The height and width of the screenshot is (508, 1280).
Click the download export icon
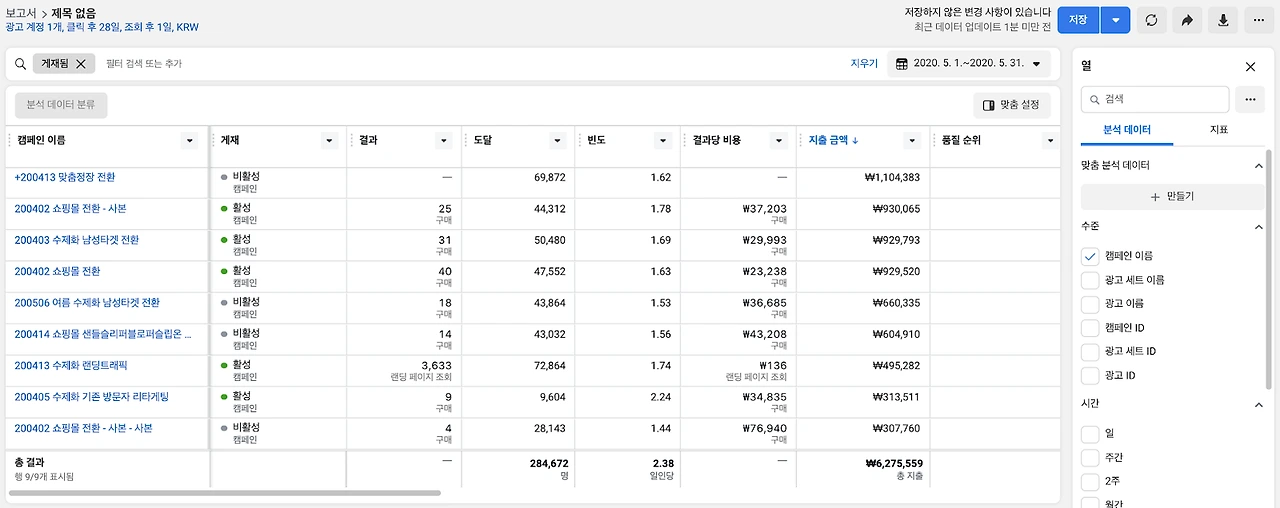(x=1222, y=20)
